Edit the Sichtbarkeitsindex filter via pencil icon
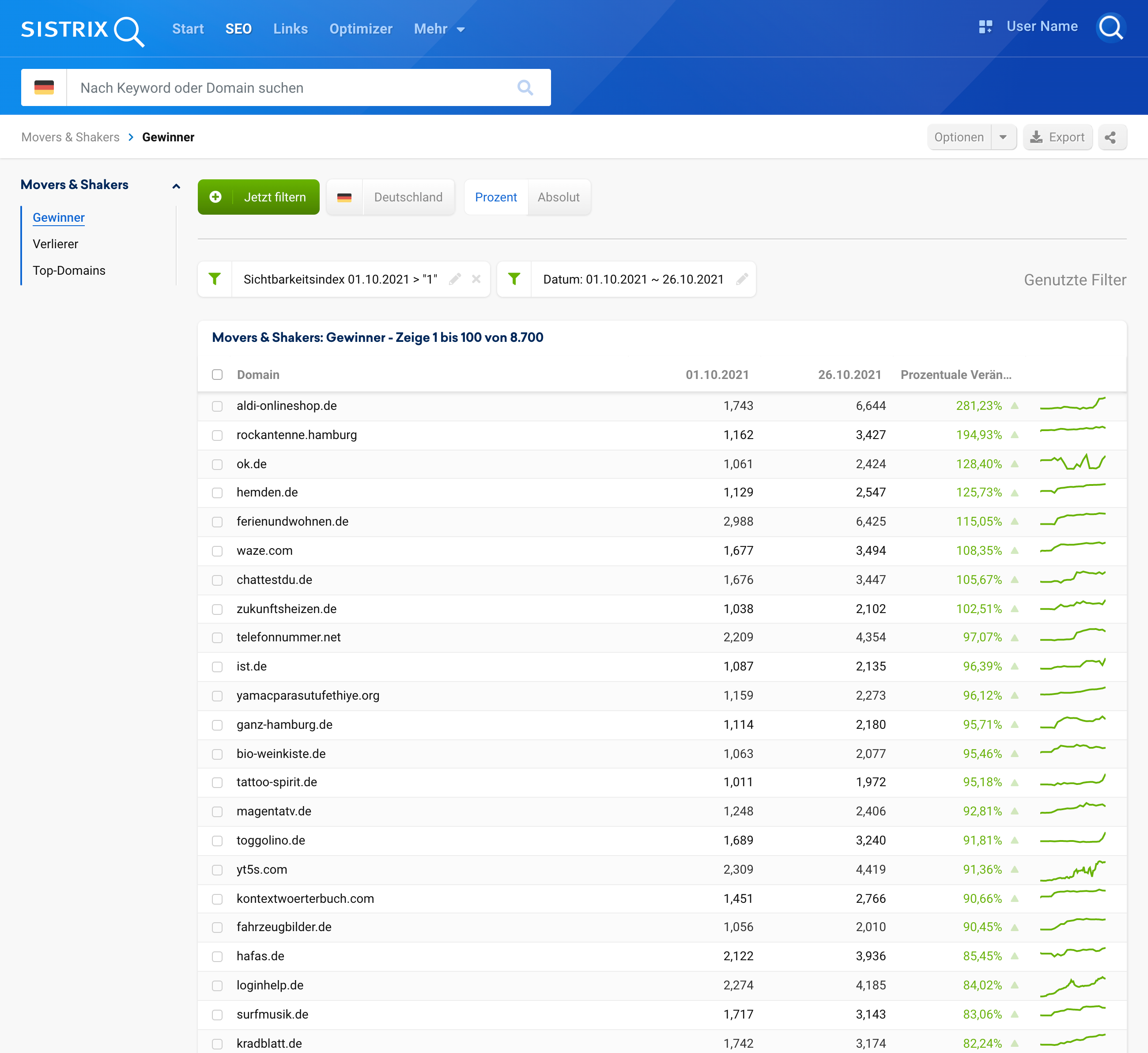This screenshot has width=1148, height=1053. pyautogui.click(x=455, y=279)
